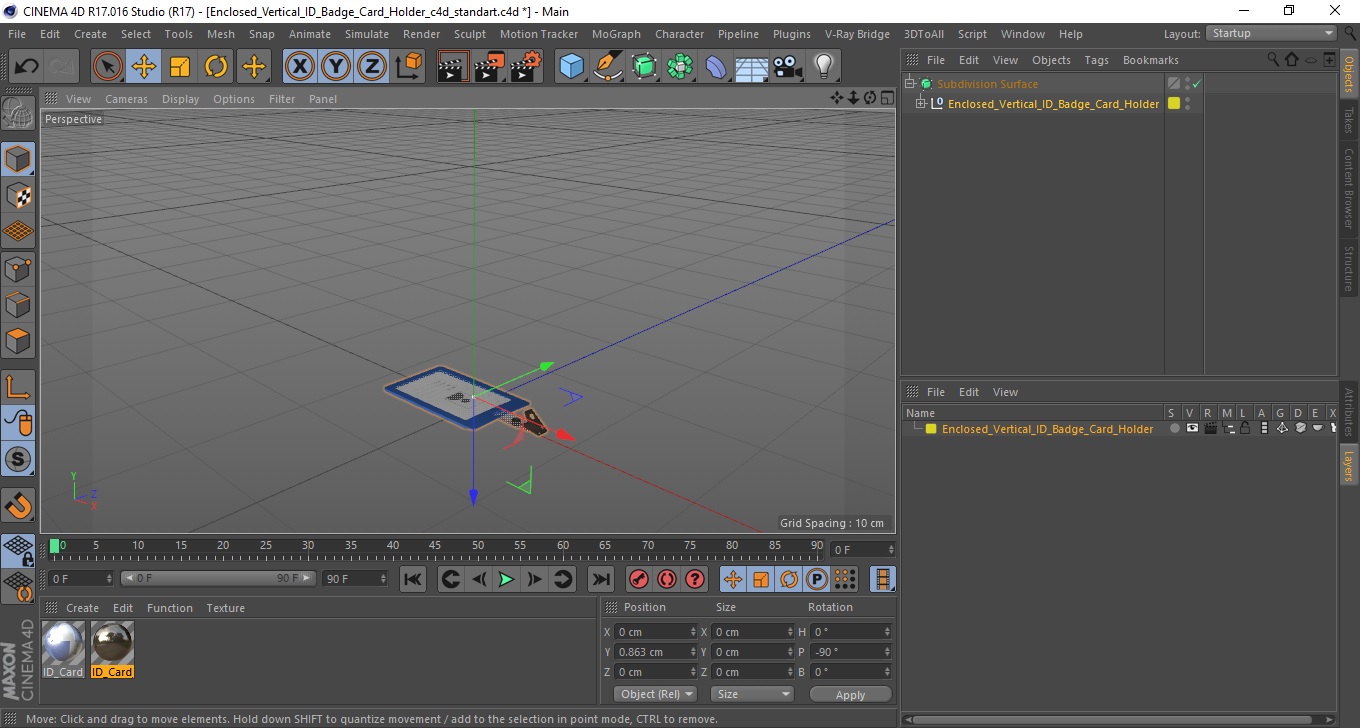The height and width of the screenshot is (728, 1360).
Task: Toggle Viewport Solo S icon
Action: tap(18, 459)
